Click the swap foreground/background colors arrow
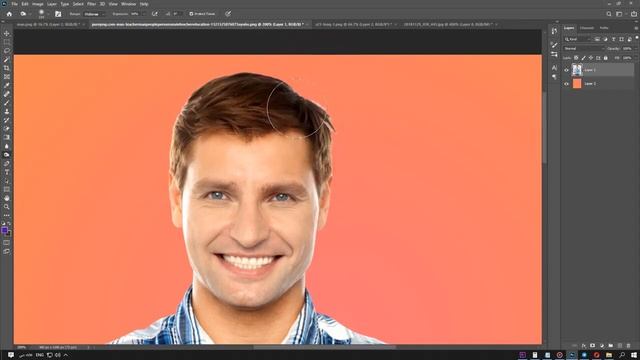640x360 pixels. (10, 224)
